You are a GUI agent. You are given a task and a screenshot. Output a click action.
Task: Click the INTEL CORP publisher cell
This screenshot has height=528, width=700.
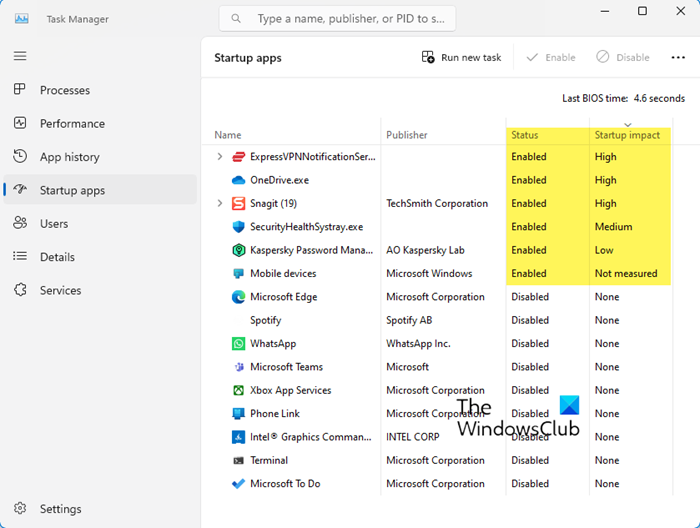413,437
